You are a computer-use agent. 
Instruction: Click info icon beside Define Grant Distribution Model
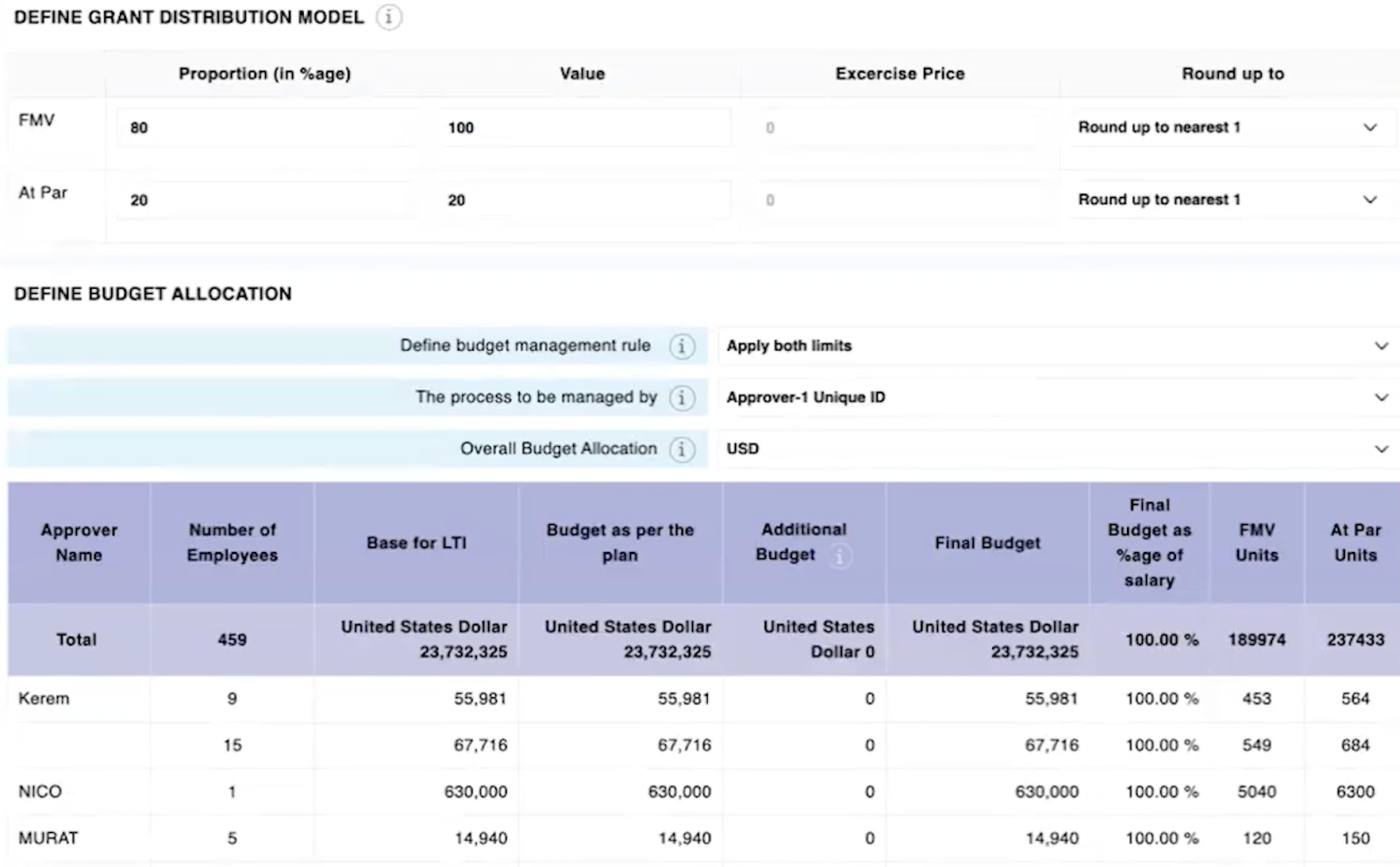(x=389, y=17)
